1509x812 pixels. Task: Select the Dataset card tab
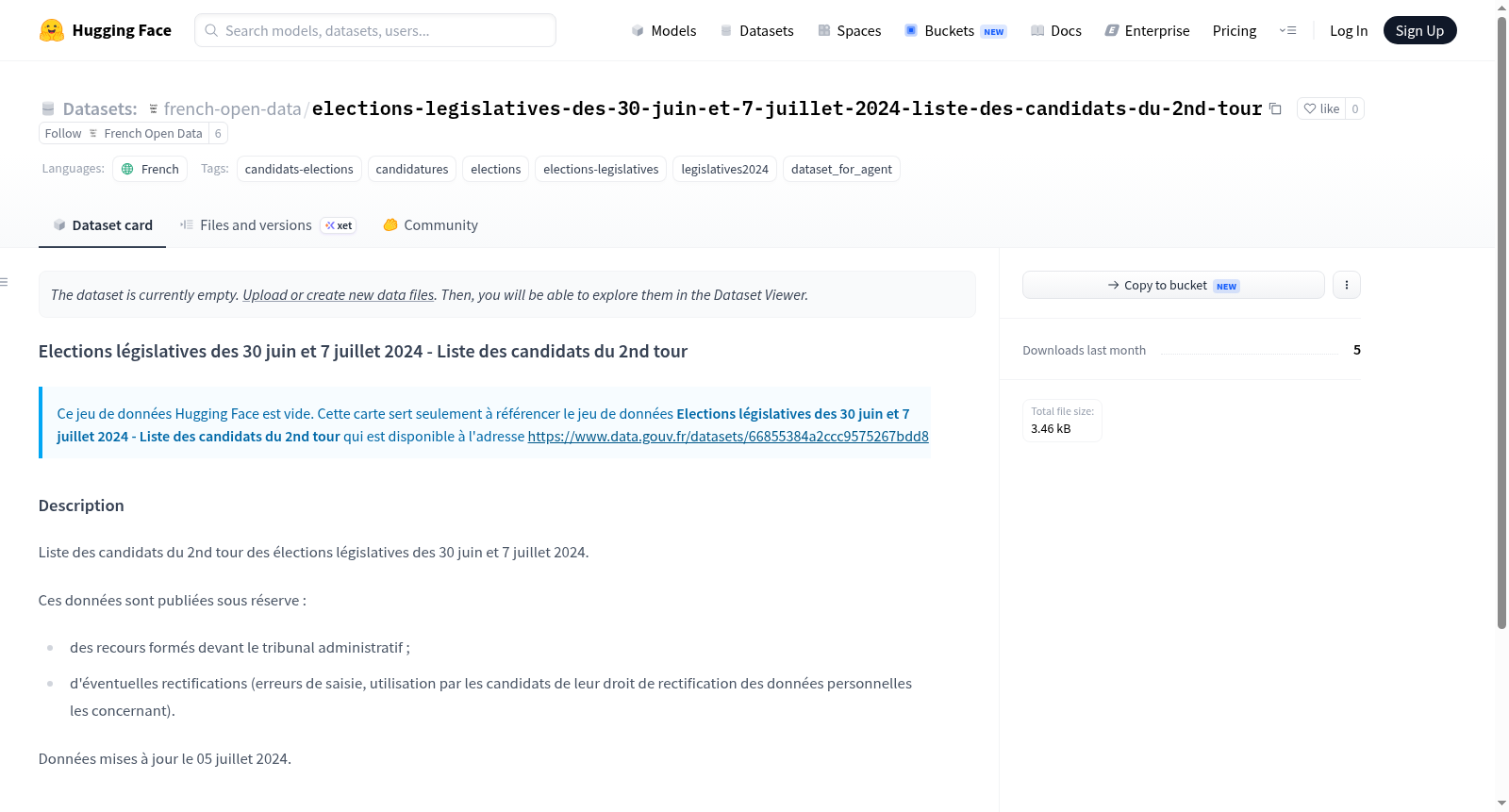102,225
